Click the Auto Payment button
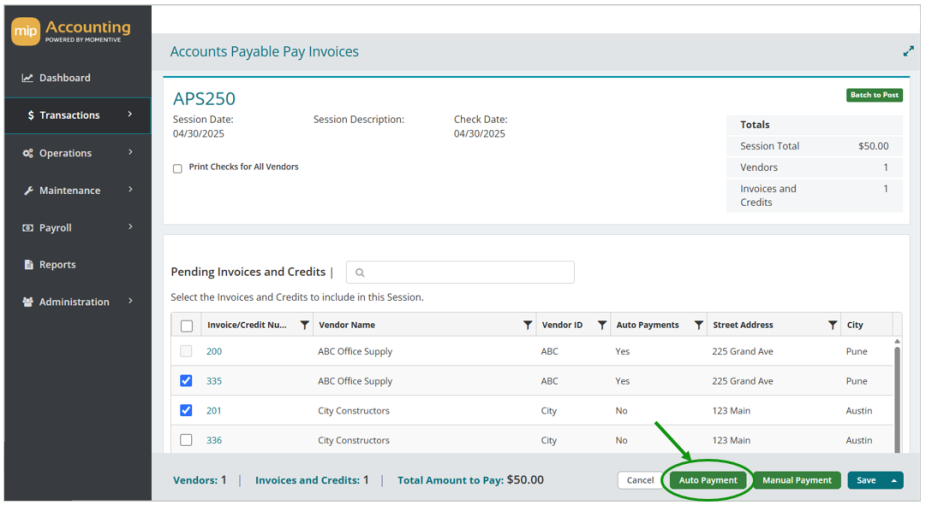 [707, 480]
